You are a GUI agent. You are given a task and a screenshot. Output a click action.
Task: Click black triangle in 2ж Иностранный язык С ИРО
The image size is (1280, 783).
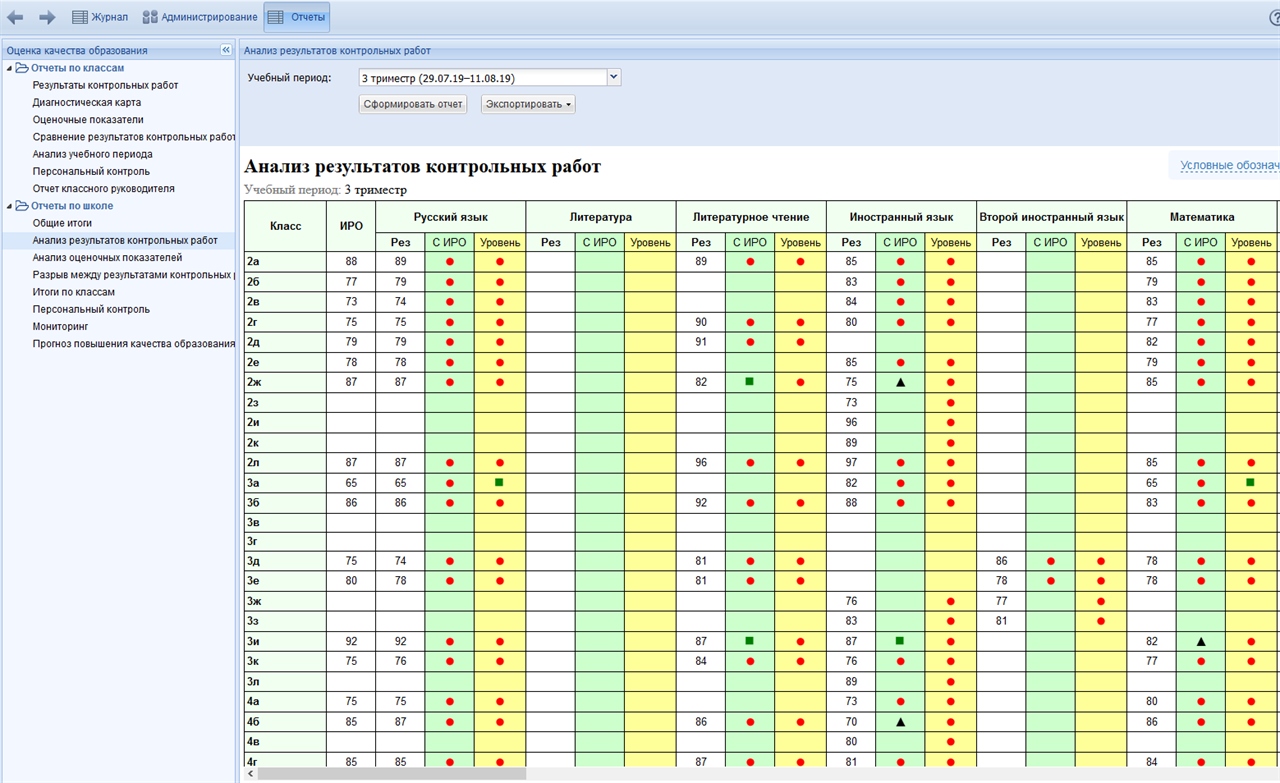click(900, 382)
